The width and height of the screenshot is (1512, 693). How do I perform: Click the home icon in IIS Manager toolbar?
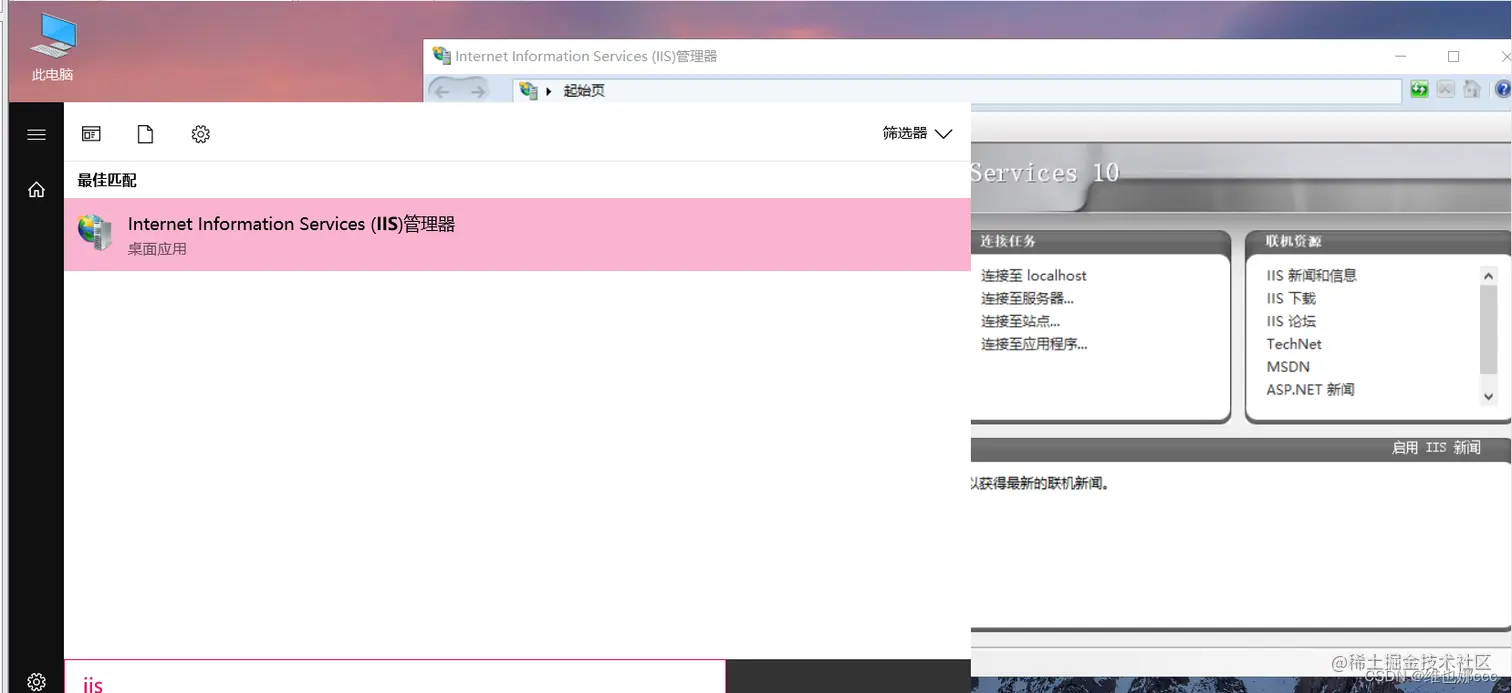tap(1471, 90)
